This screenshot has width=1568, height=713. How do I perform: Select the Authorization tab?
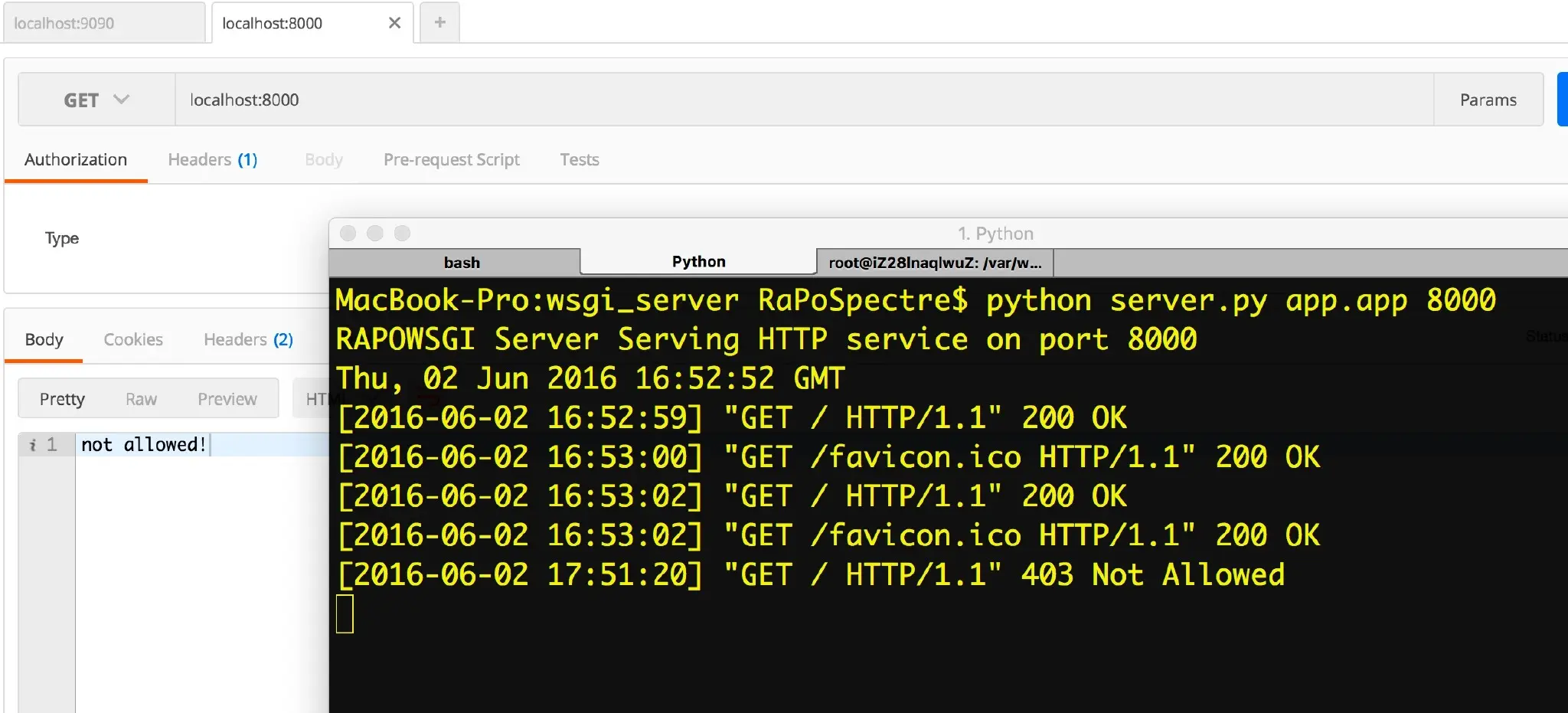point(76,159)
